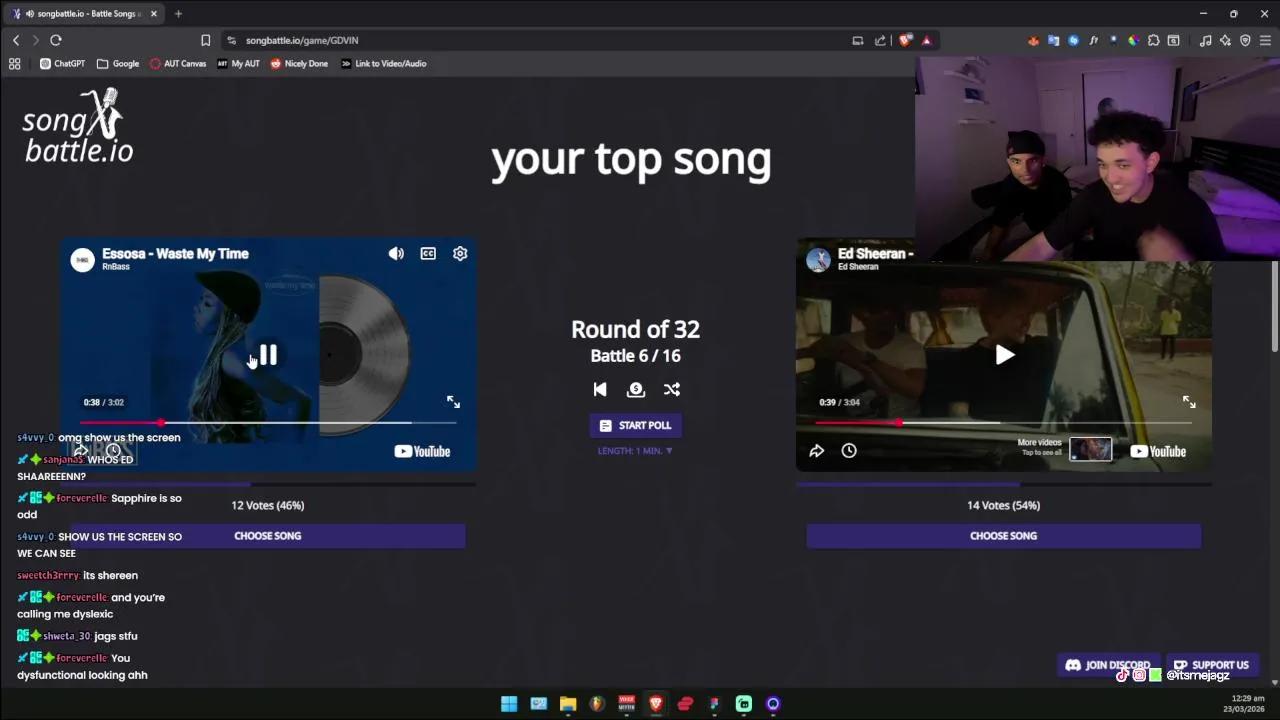
Task: Open FL Studio from taskbar
Action: (x=597, y=704)
